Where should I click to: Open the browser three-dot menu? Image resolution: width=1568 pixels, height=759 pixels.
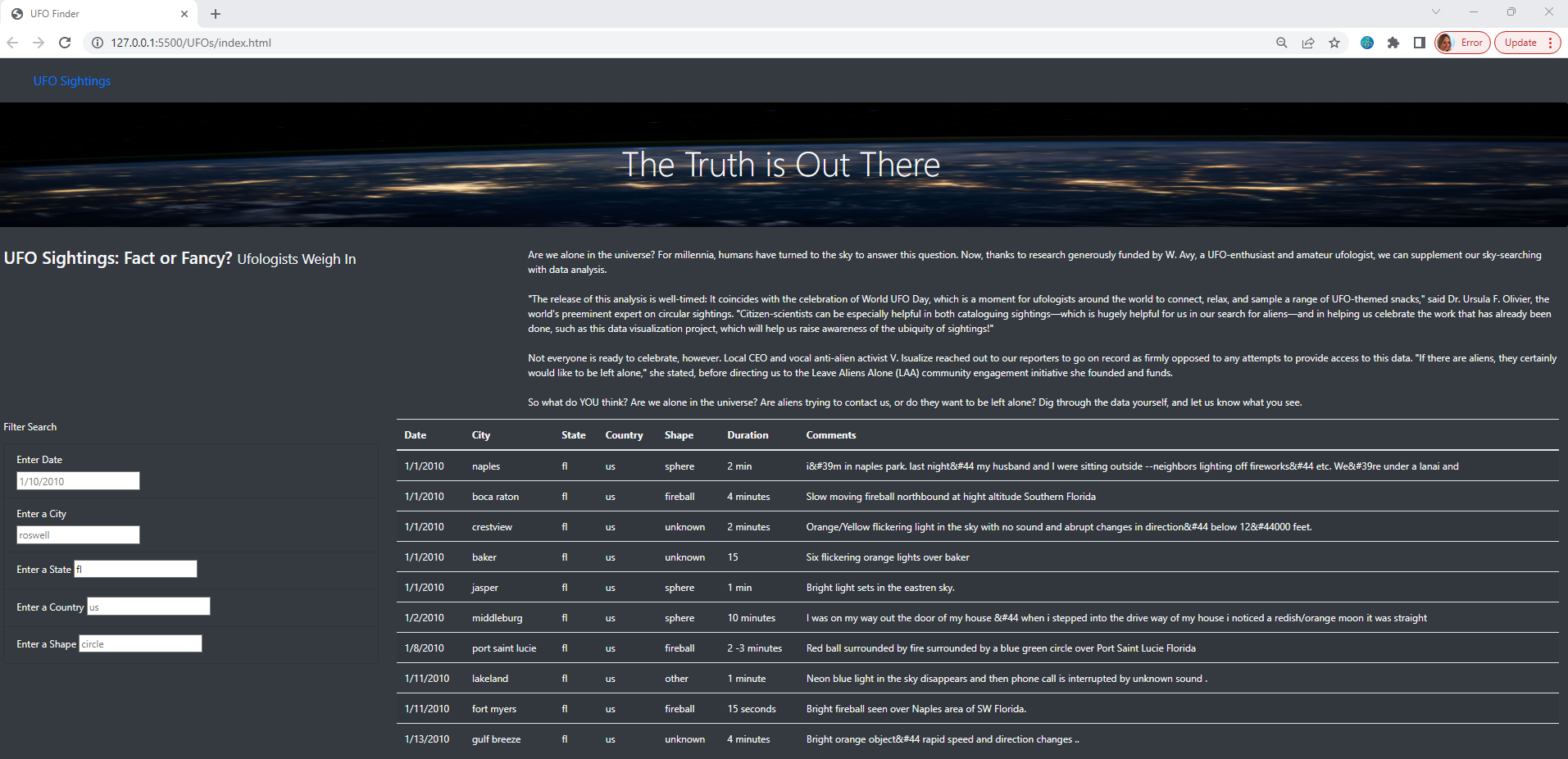[x=1553, y=43]
